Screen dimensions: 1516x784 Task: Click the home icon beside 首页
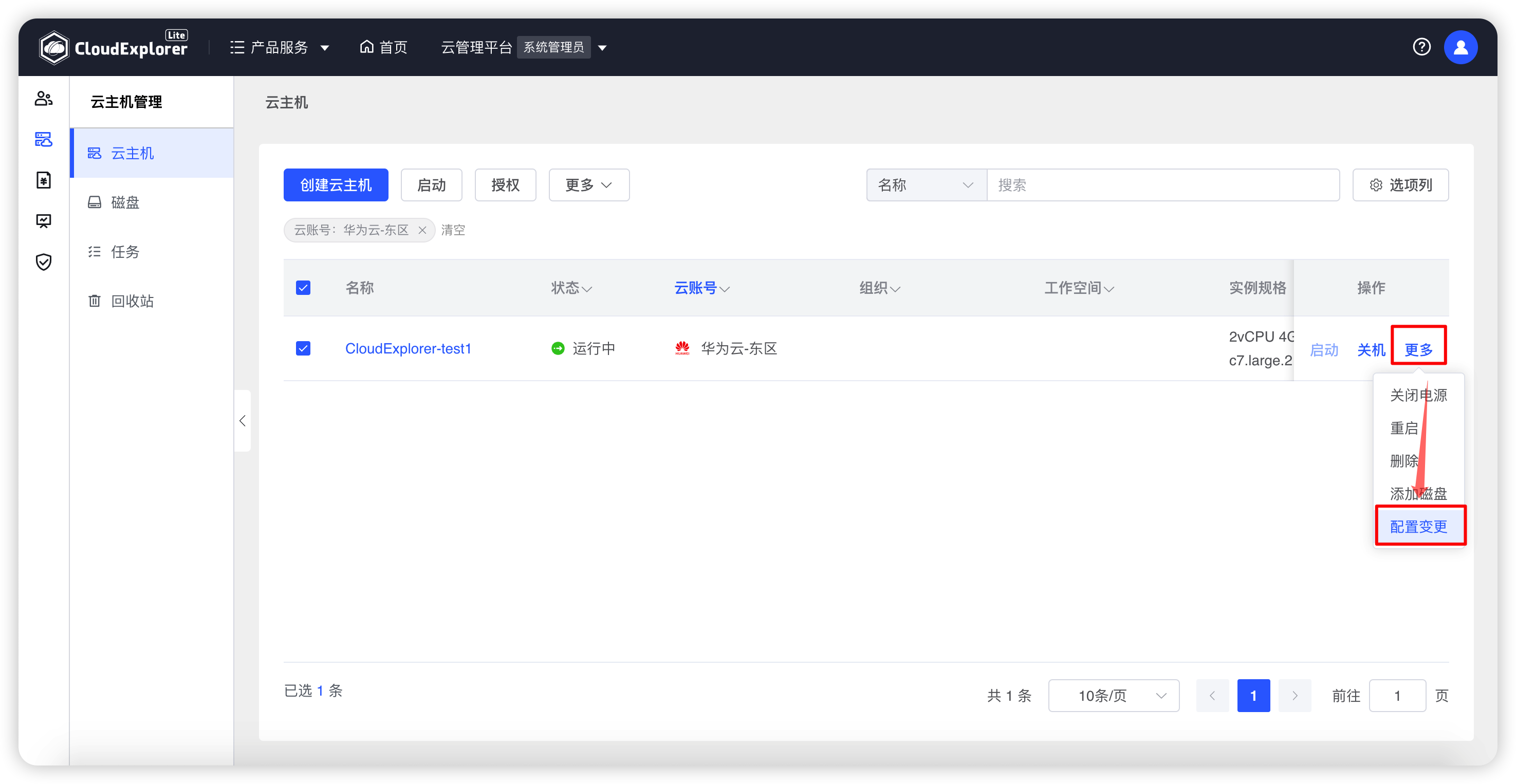point(366,46)
